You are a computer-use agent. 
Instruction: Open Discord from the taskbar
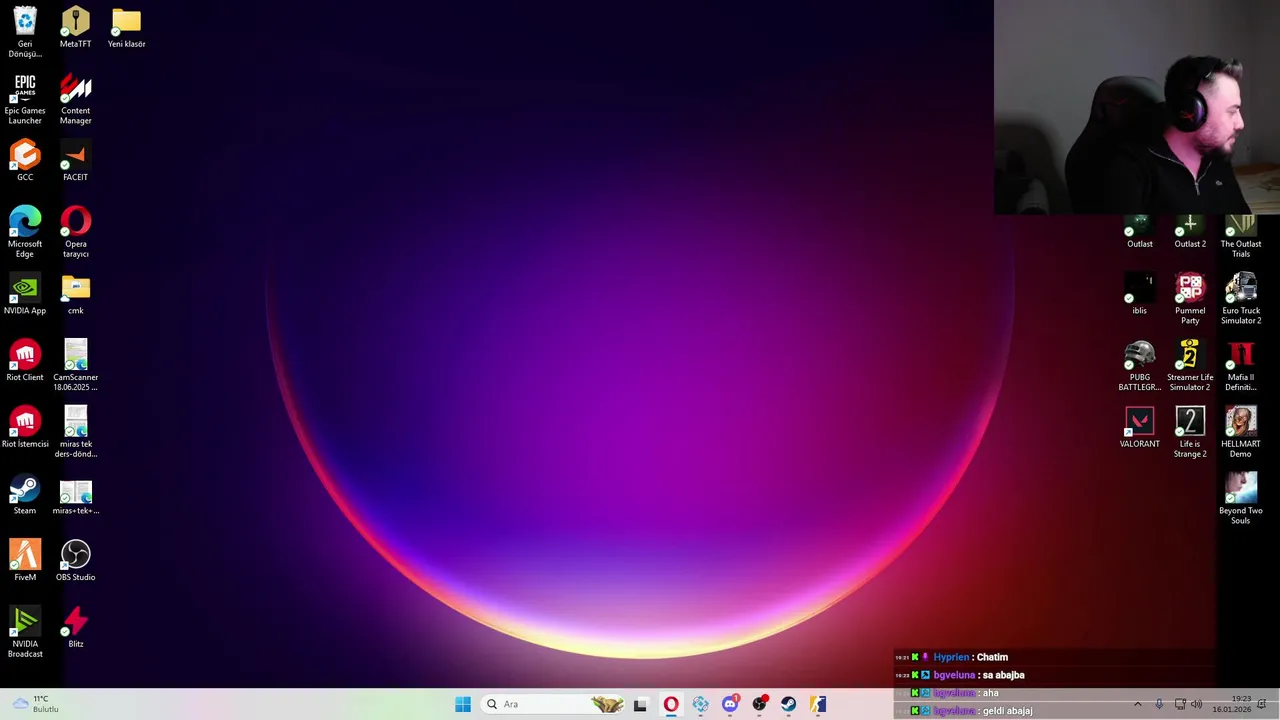click(730, 704)
